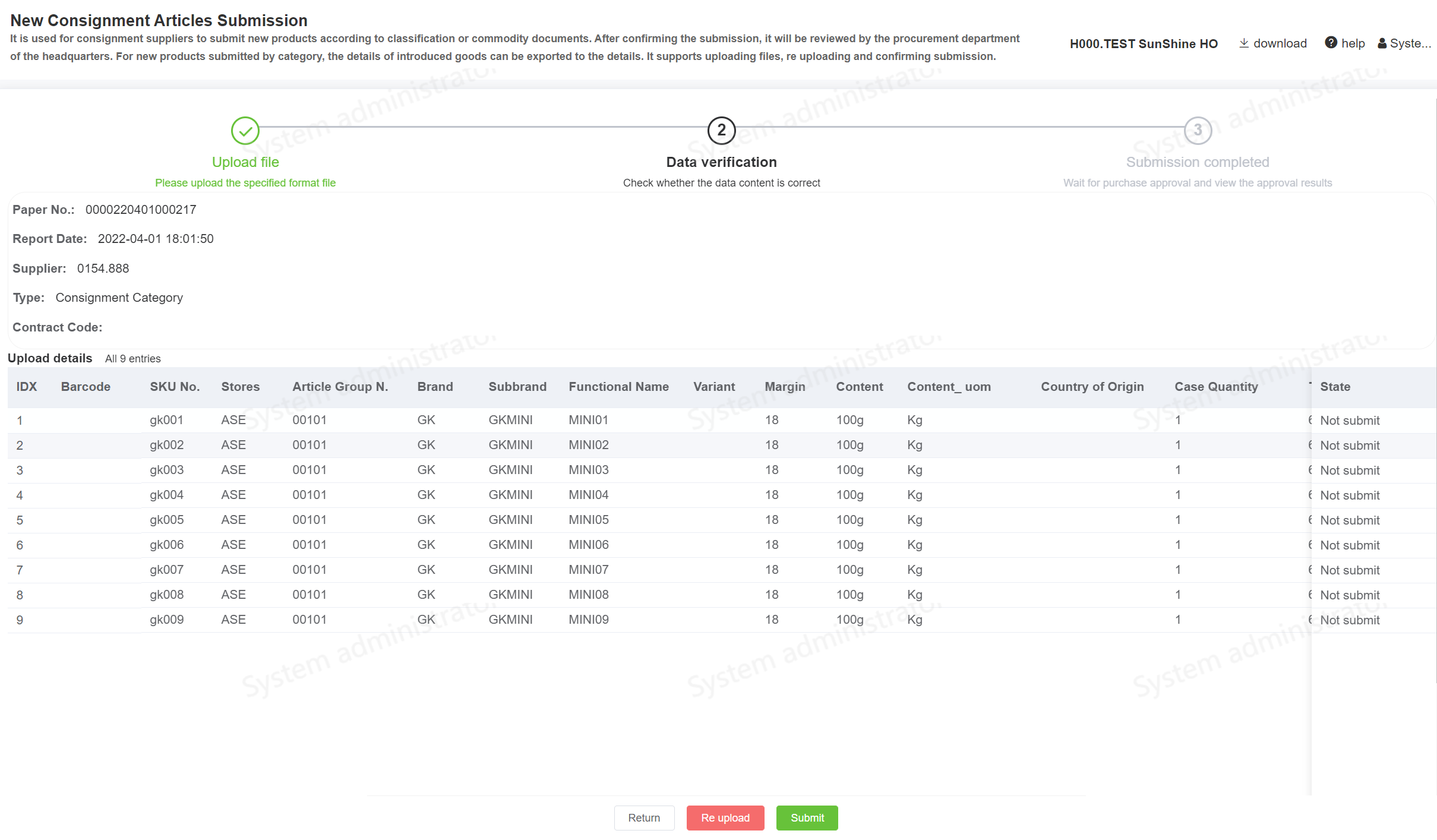Click Not submit state of row 9
Image resolution: width=1437 pixels, height=840 pixels.
[x=1350, y=620]
